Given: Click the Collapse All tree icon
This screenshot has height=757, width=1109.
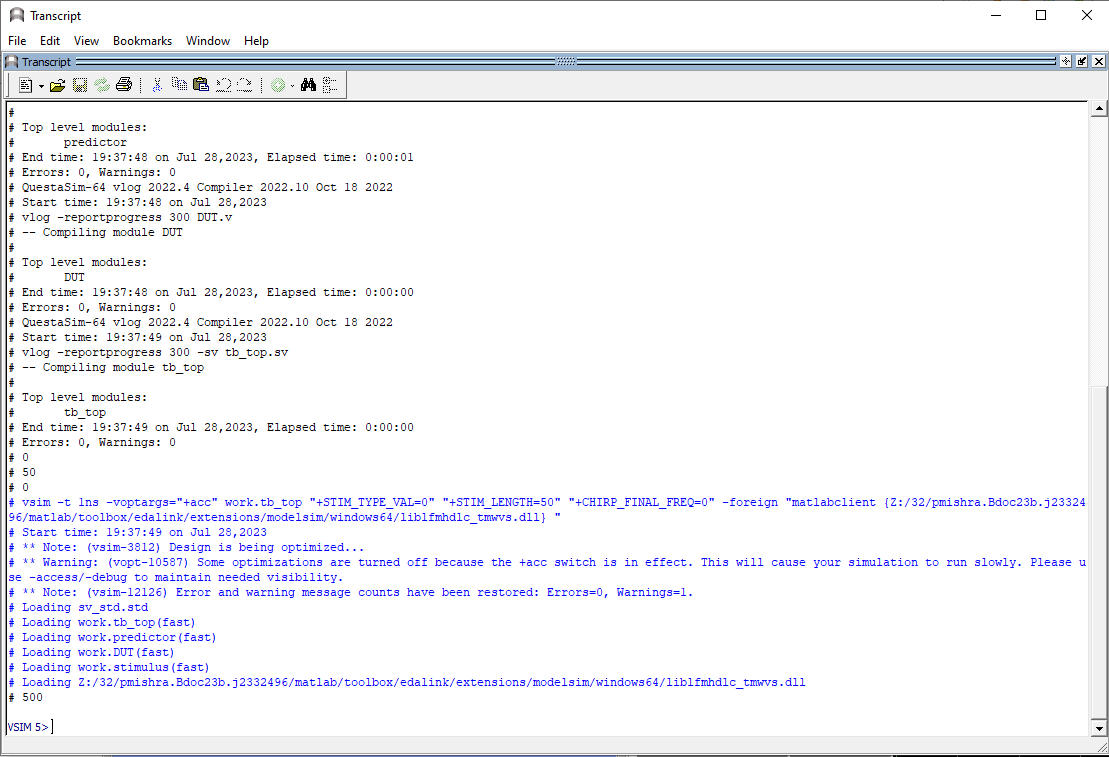Looking at the screenshot, I should tap(330, 86).
